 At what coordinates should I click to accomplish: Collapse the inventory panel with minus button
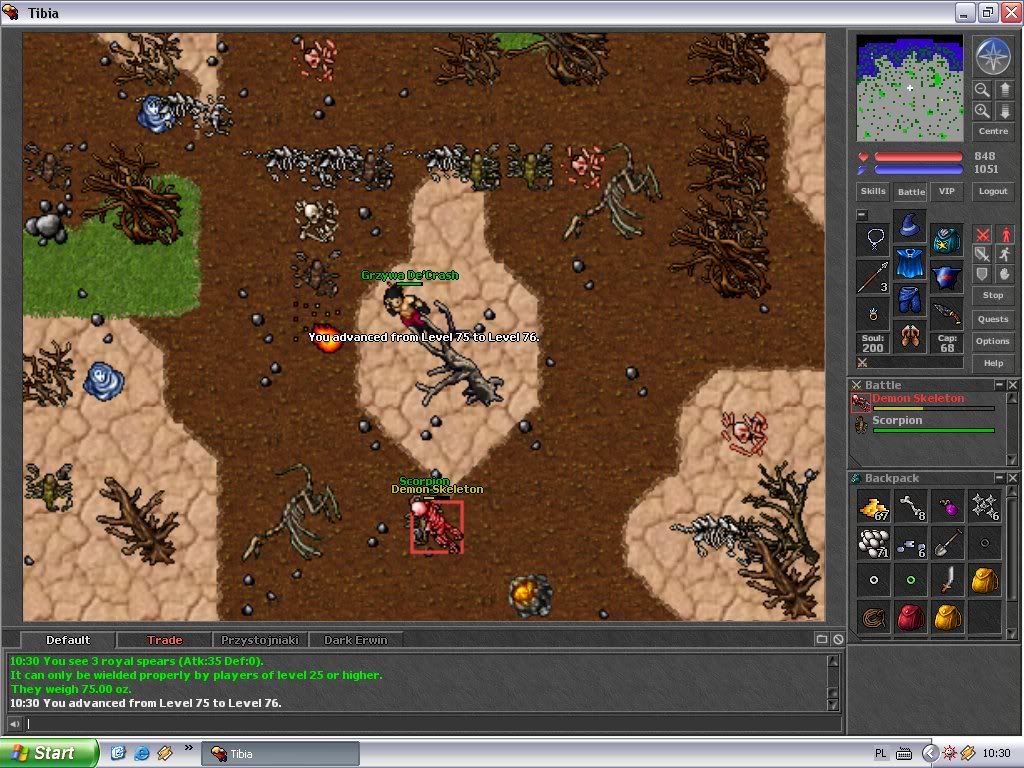click(862, 215)
